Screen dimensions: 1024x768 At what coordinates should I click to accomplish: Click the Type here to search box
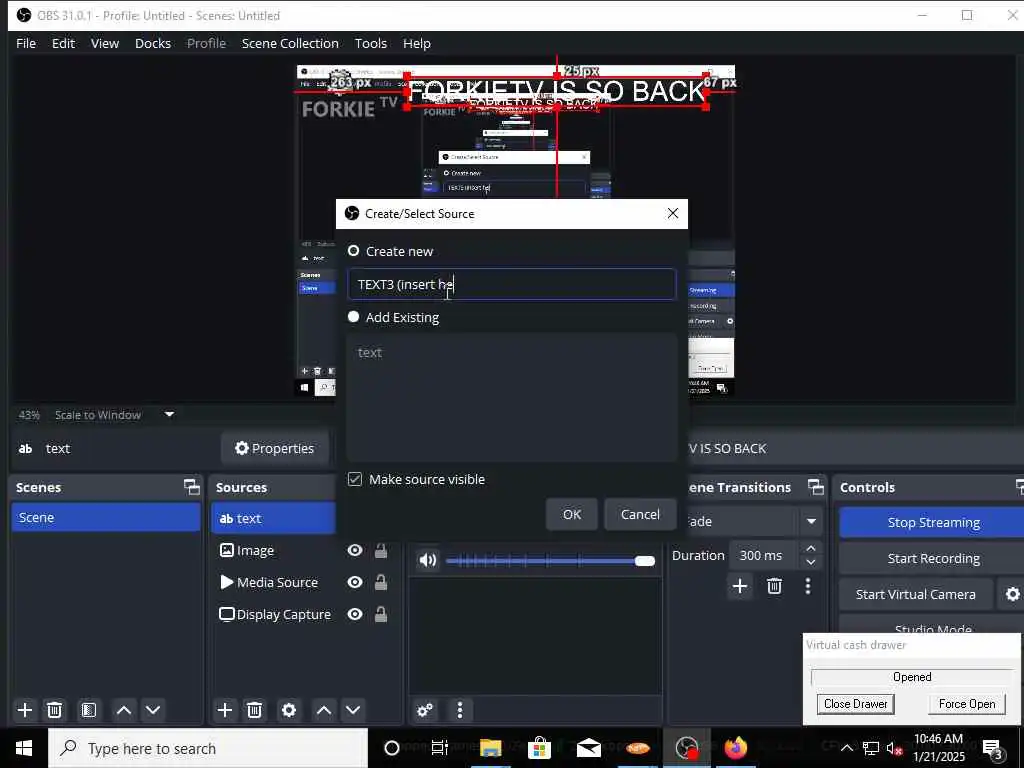coord(208,748)
